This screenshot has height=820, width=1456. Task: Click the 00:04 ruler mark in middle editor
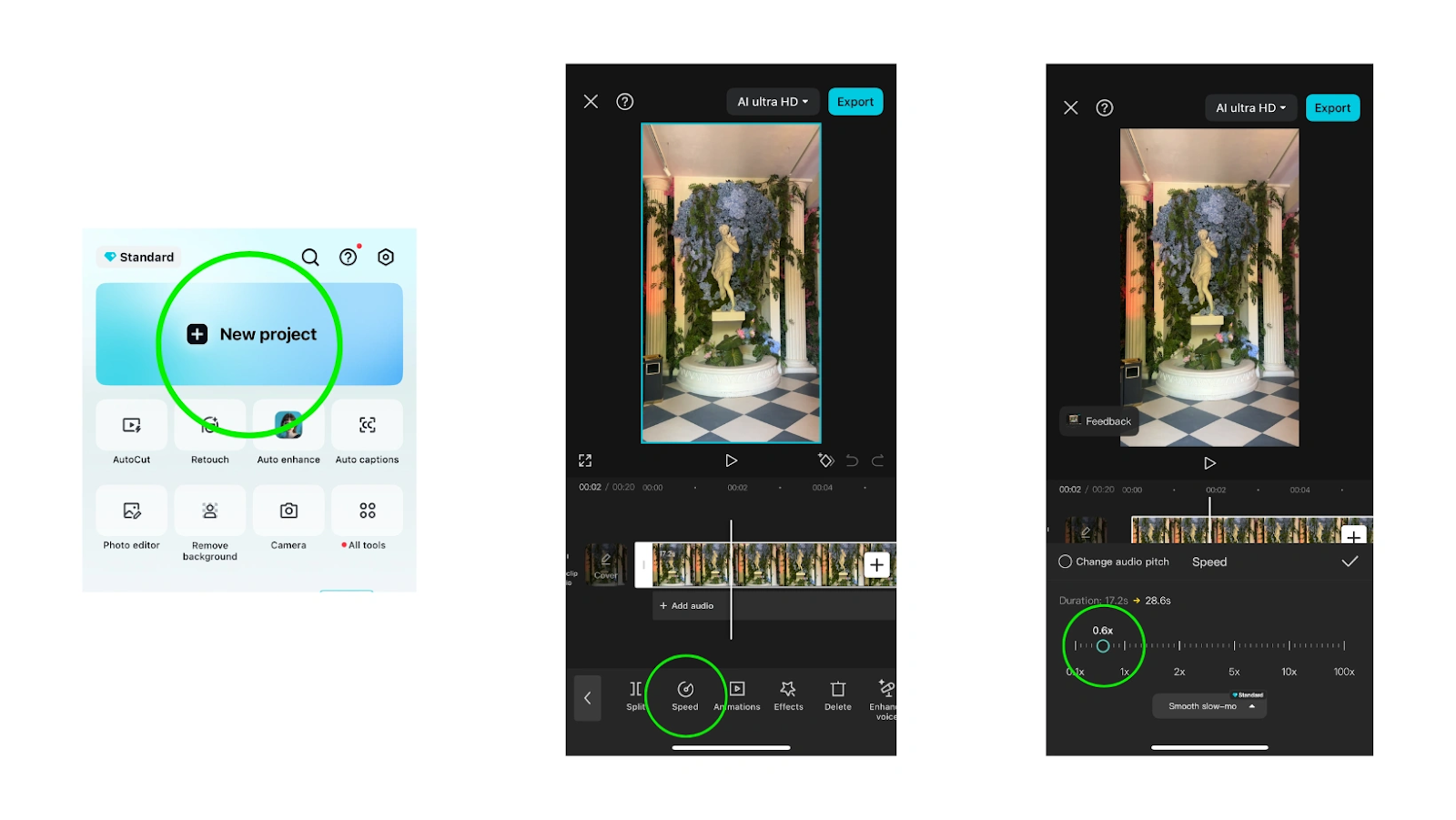823,488
